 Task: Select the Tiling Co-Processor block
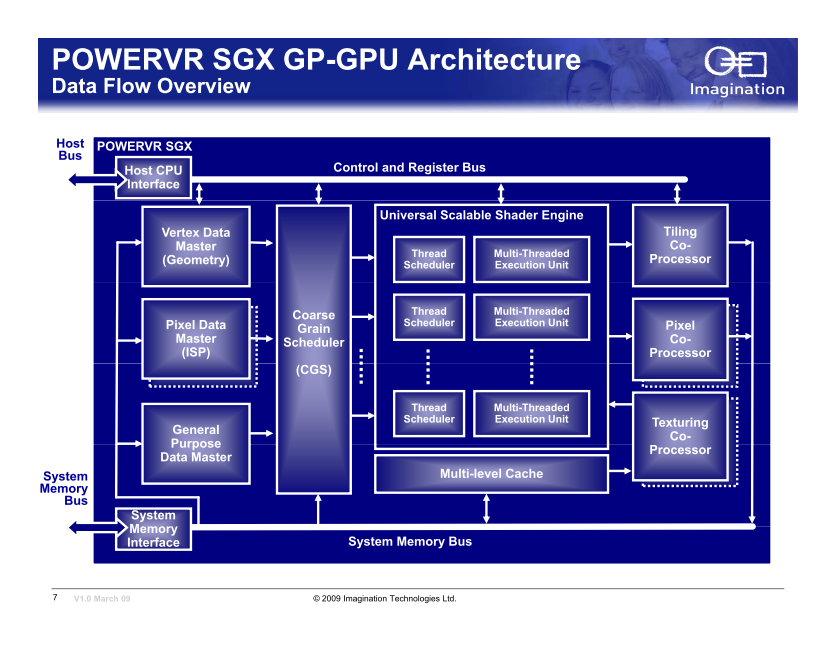pyautogui.click(x=680, y=246)
